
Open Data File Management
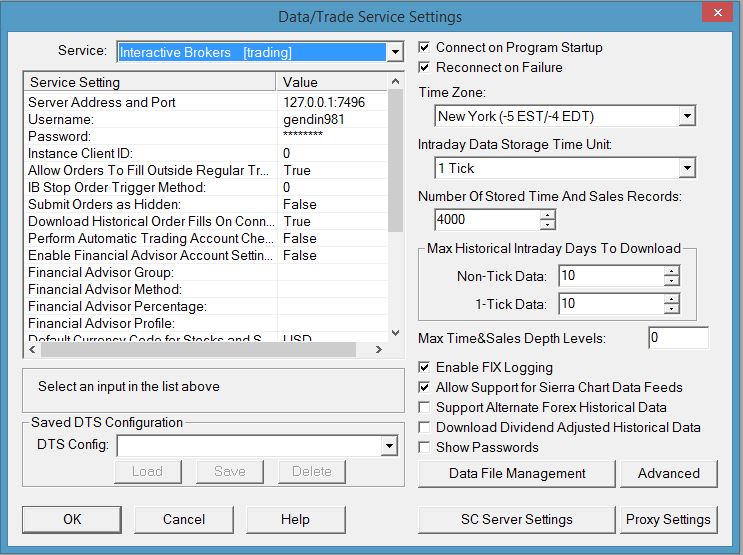(x=517, y=473)
